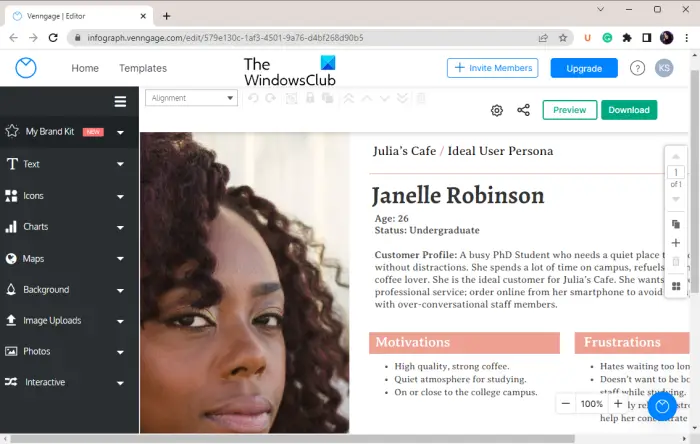The width and height of the screenshot is (700, 444).
Task: Click the woman's portrait photo on canvas
Action: (245, 283)
